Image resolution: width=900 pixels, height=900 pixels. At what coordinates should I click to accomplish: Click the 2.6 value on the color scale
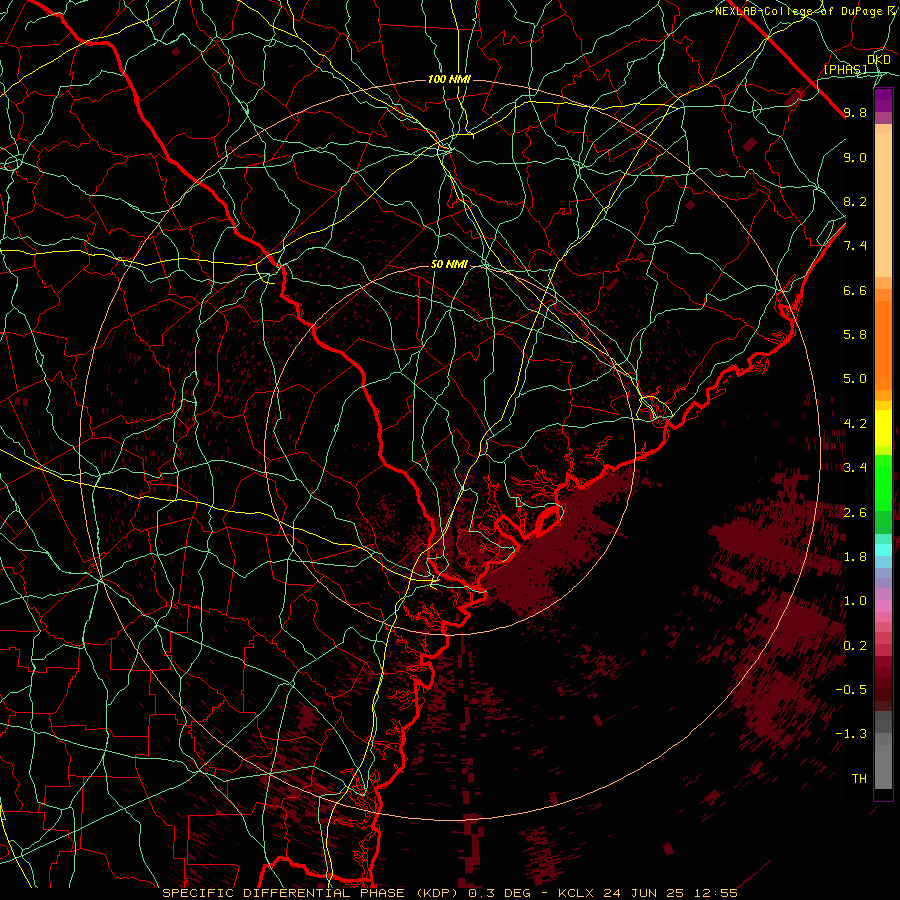(x=855, y=513)
